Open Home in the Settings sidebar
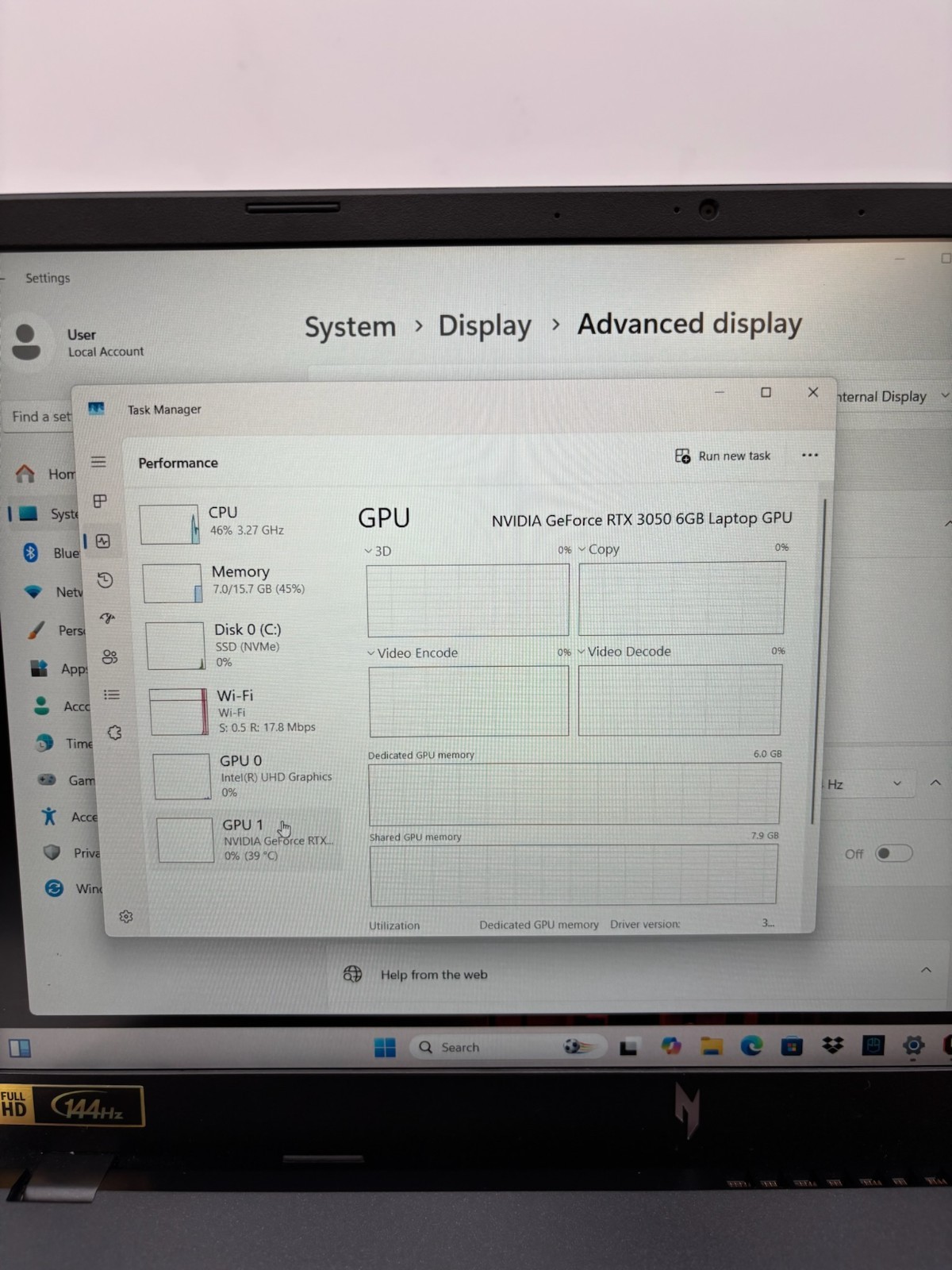Image resolution: width=952 pixels, height=1270 pixels. (46, 474)
